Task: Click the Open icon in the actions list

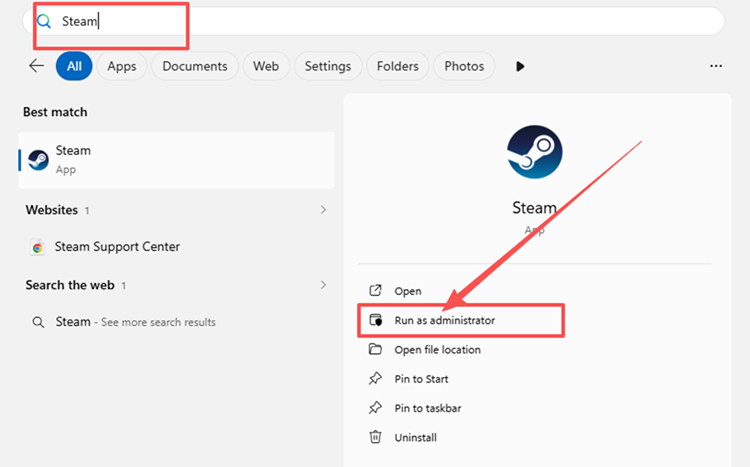Action: point(375,290)
